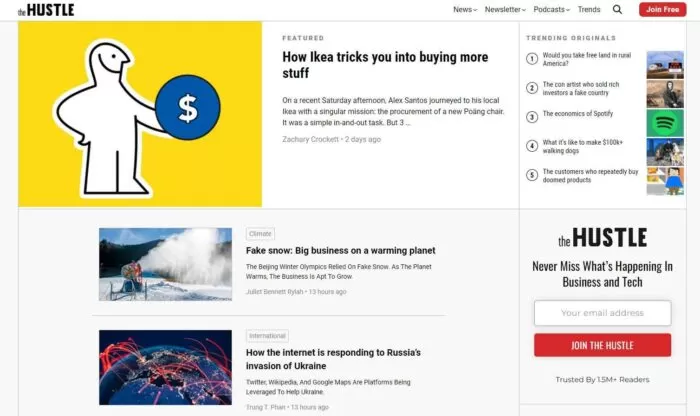Select the Climate category tag

click(260, 234)
